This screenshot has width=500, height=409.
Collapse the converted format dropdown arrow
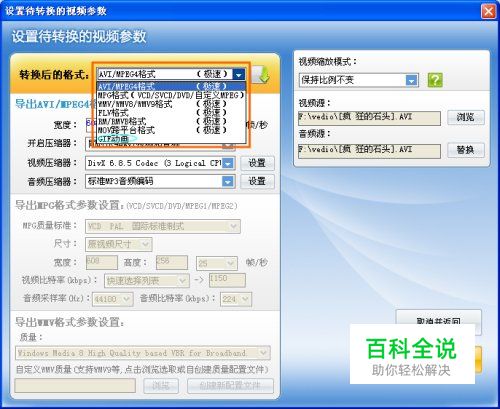click(239, 74)
